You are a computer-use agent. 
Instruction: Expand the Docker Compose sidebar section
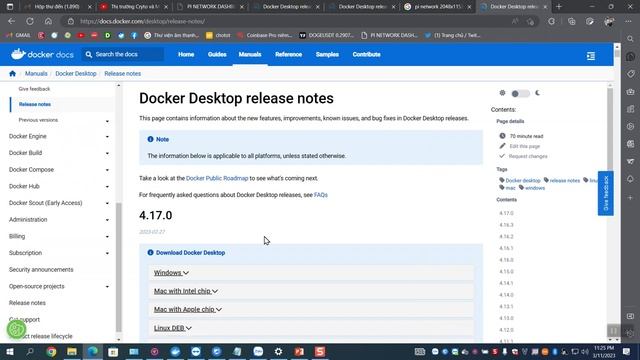point(107,170)
